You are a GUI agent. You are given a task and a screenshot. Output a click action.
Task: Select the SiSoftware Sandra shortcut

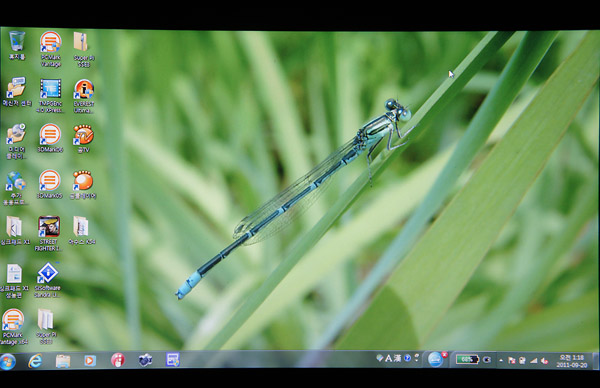(x=47, y=280)
